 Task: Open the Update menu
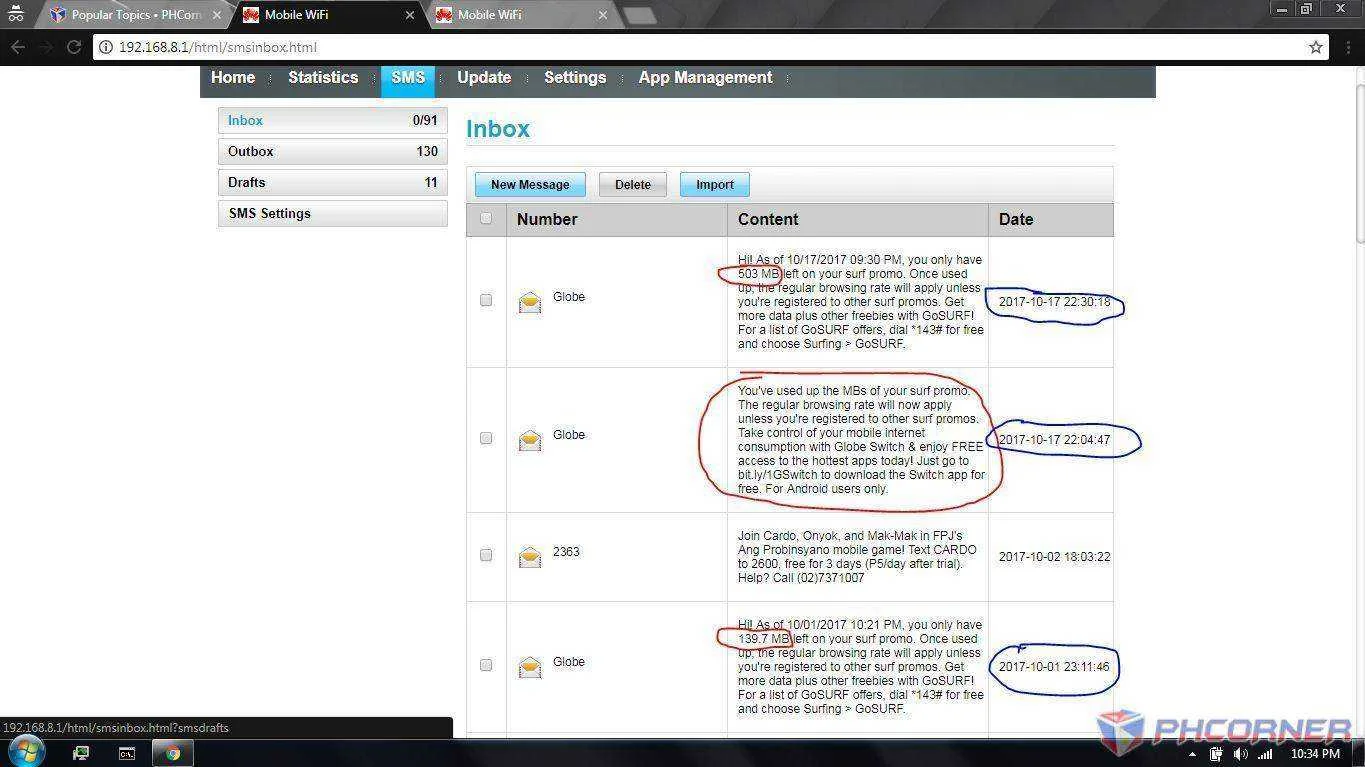pyautogui.click(x=484, y=78)
